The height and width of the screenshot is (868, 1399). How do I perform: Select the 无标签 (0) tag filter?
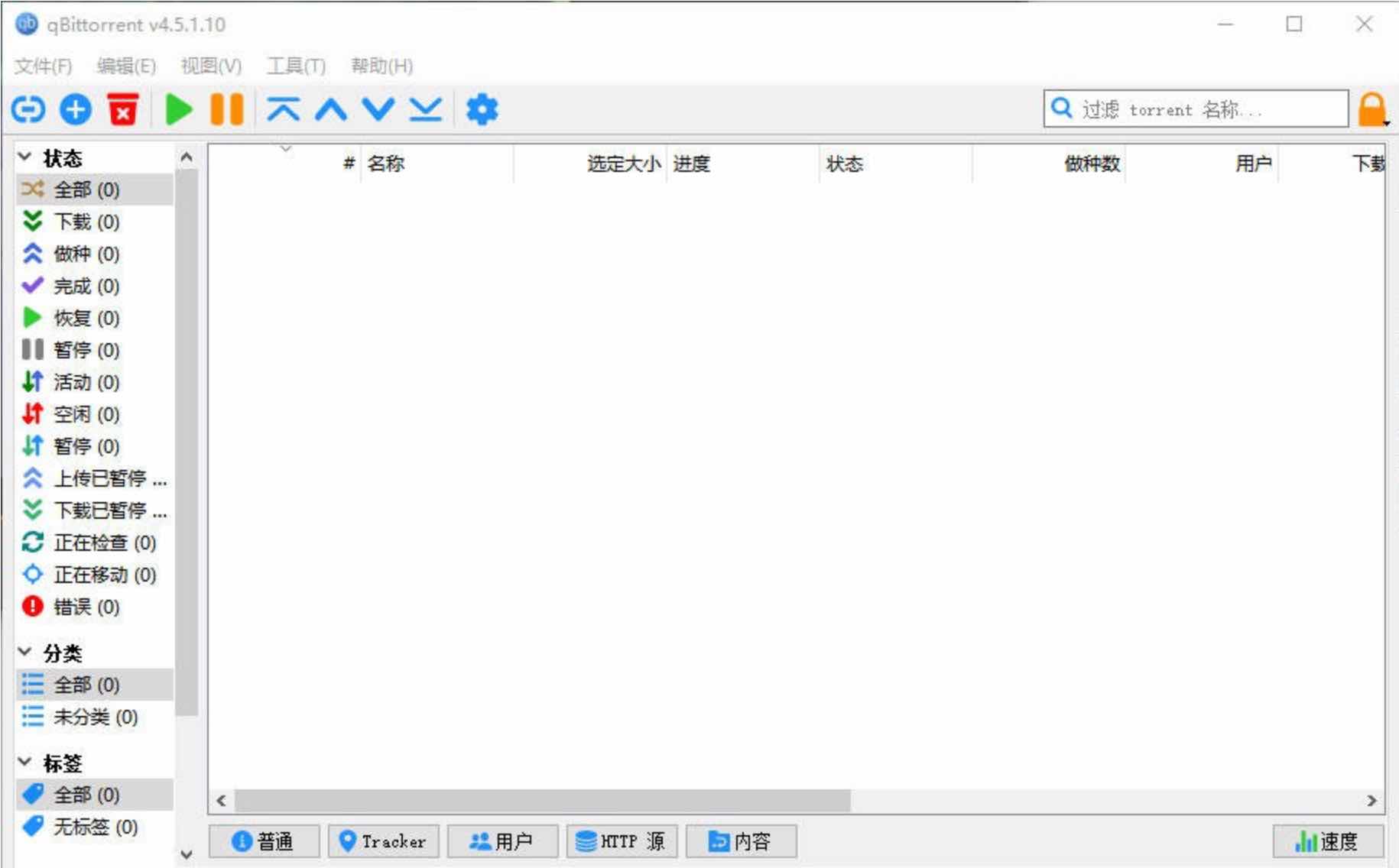point(95,827)
